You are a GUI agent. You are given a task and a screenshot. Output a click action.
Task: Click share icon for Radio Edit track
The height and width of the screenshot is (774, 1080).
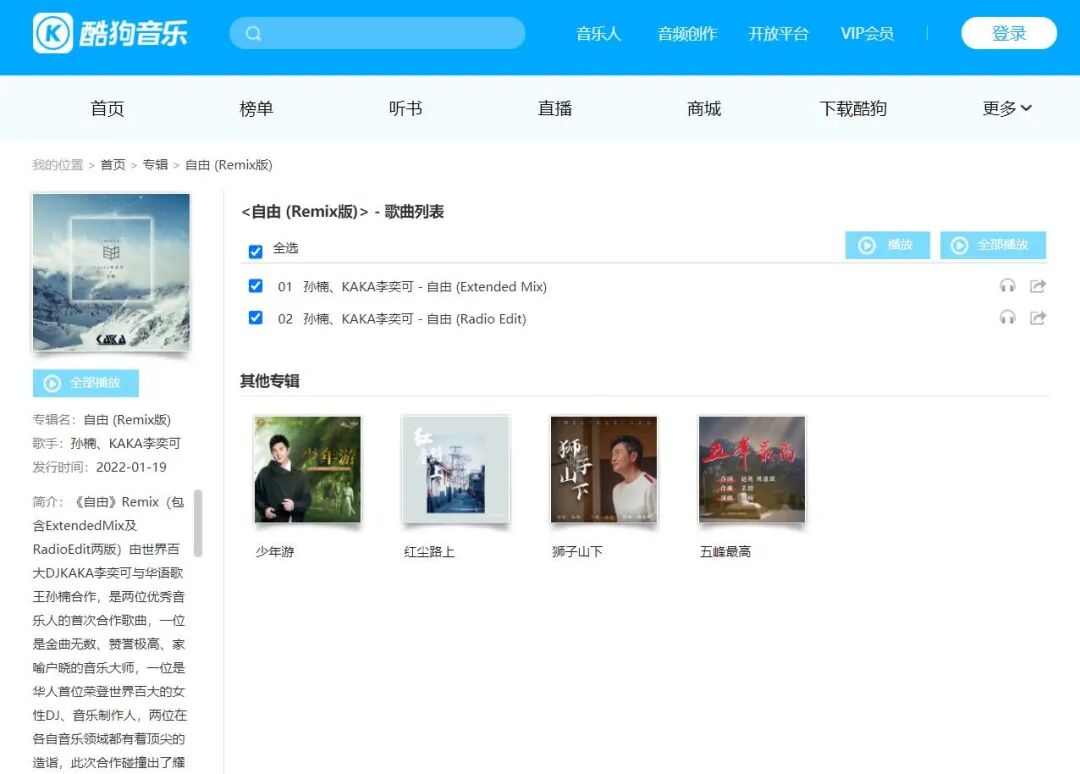pyautogui.click(x=1037, y=317)
